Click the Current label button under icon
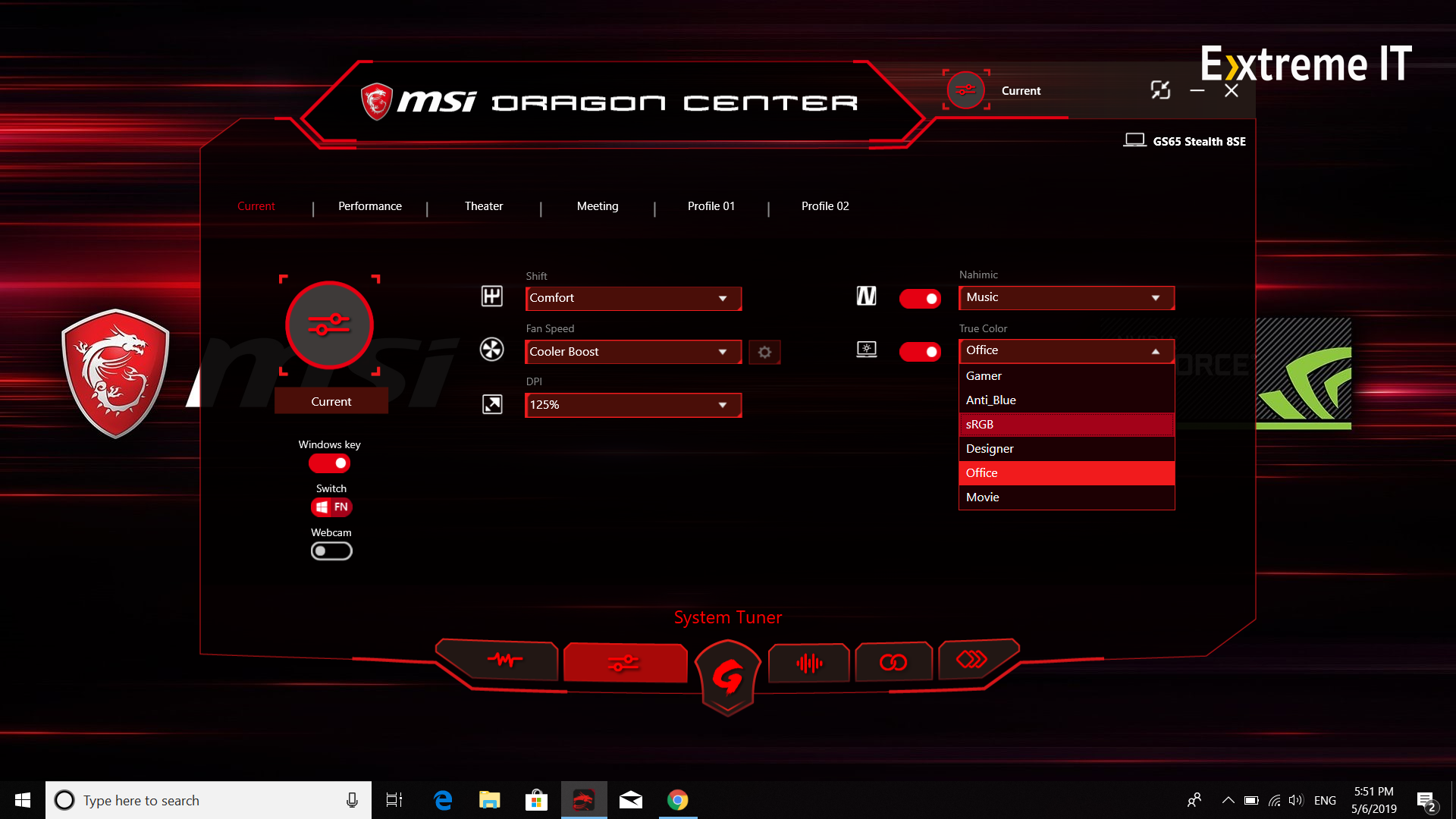Viewport: 1456px width, 819px height. tap(331, 401)
